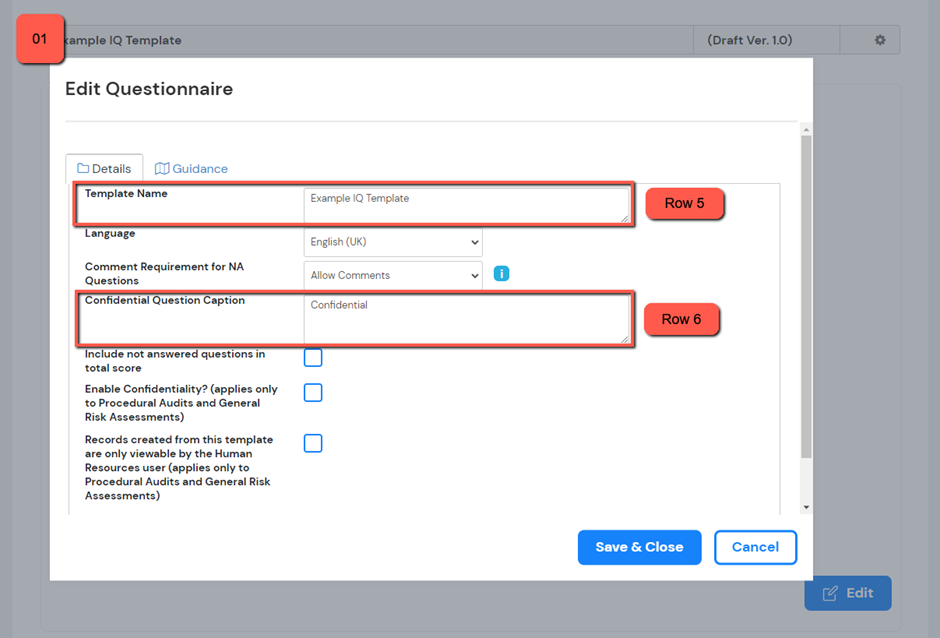Switch to the Details tab
Viewport: 940px width, 638px height.
[x=104, y=169]
